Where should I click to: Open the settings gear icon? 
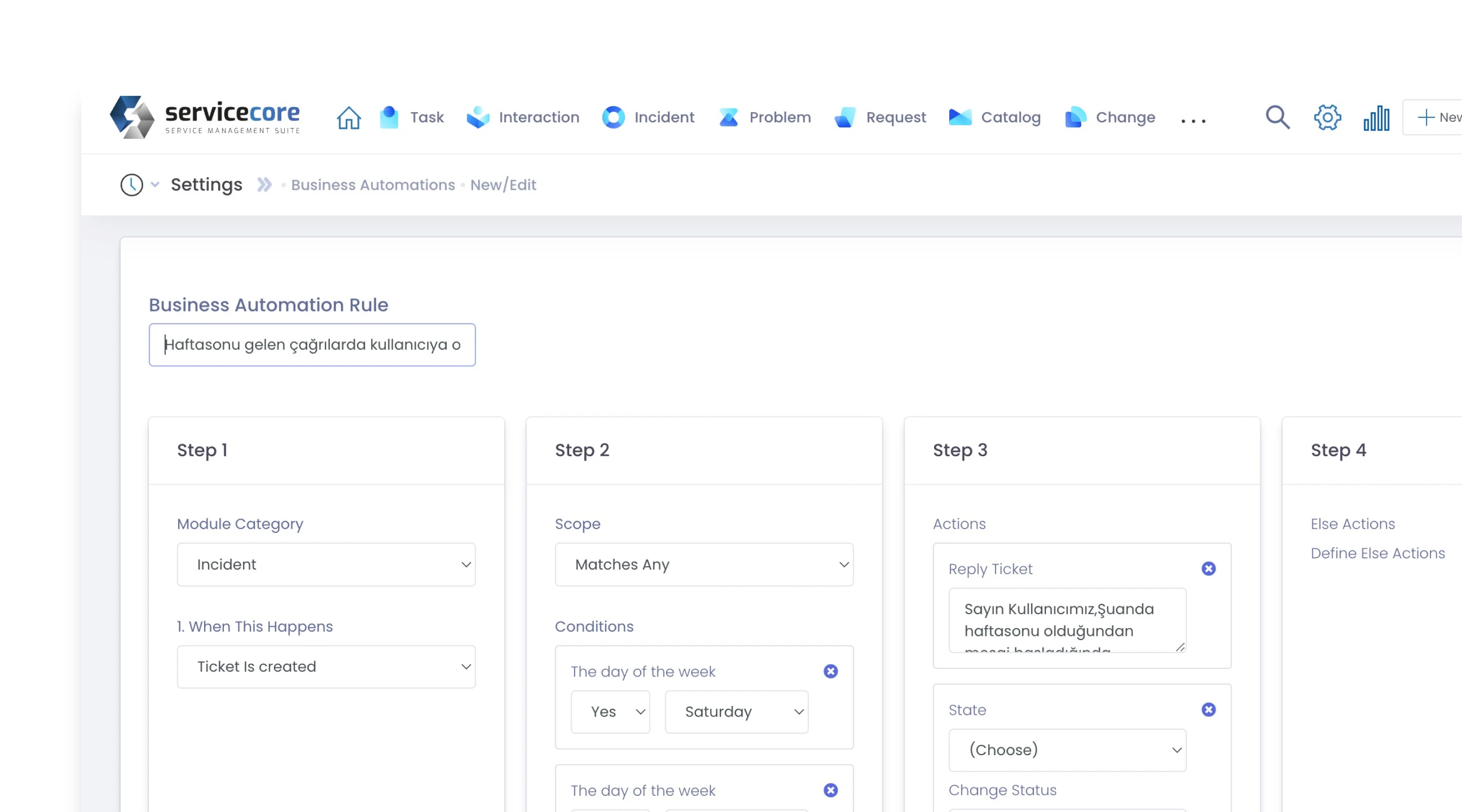(x=1327, y=117)
